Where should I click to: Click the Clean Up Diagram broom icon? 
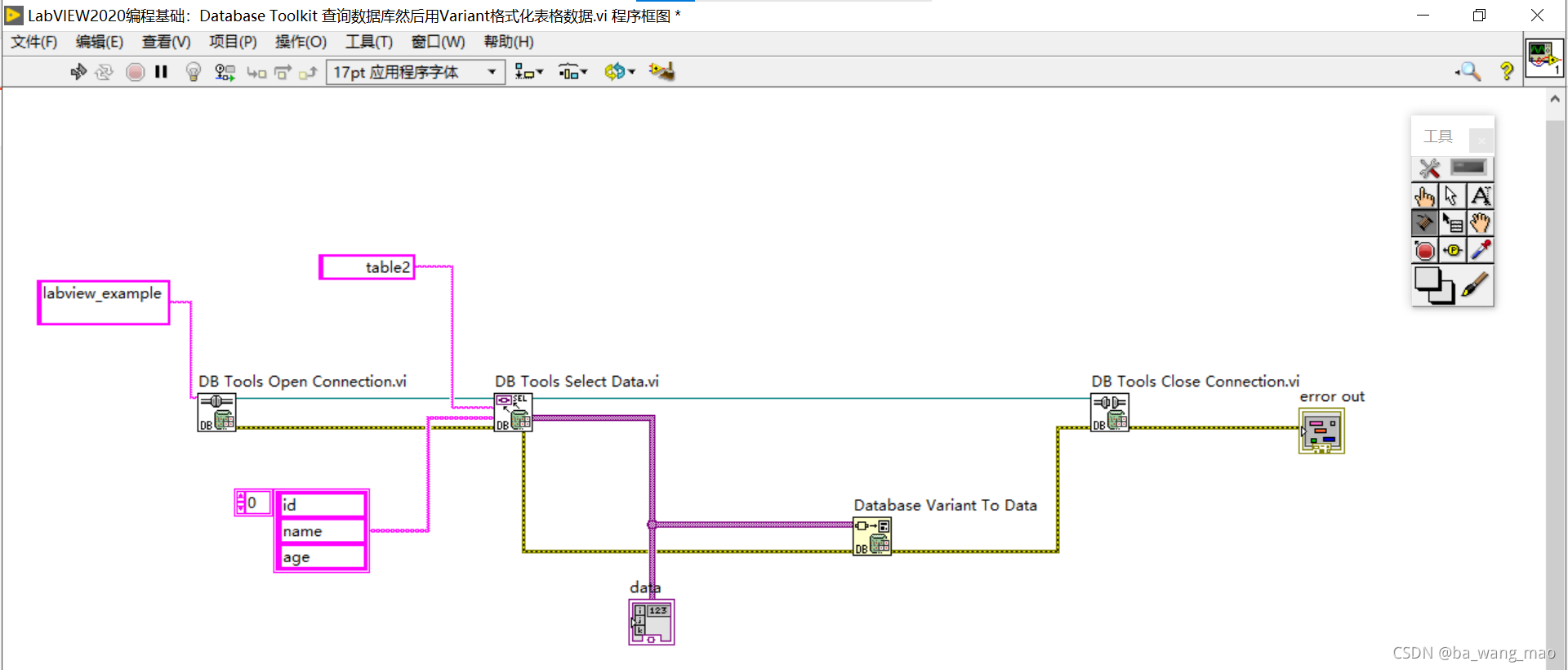(661, 72)
